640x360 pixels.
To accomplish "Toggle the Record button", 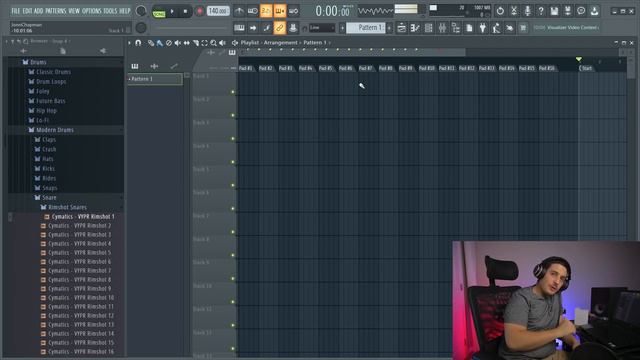I will click(200, 11).
